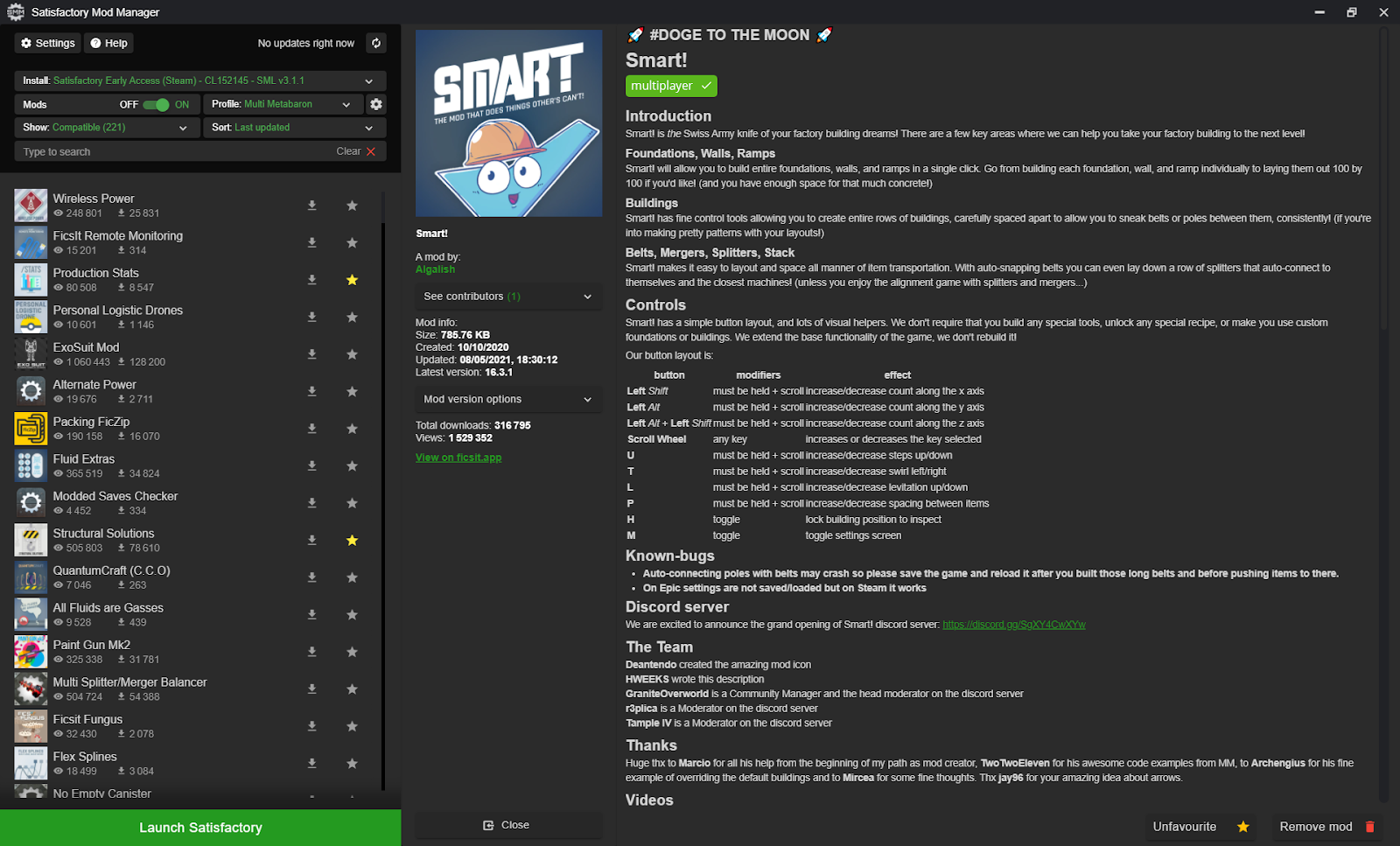The image size is (1400, 846).
Task: Open the Sort Last updated dropdown
Action: 295,128
